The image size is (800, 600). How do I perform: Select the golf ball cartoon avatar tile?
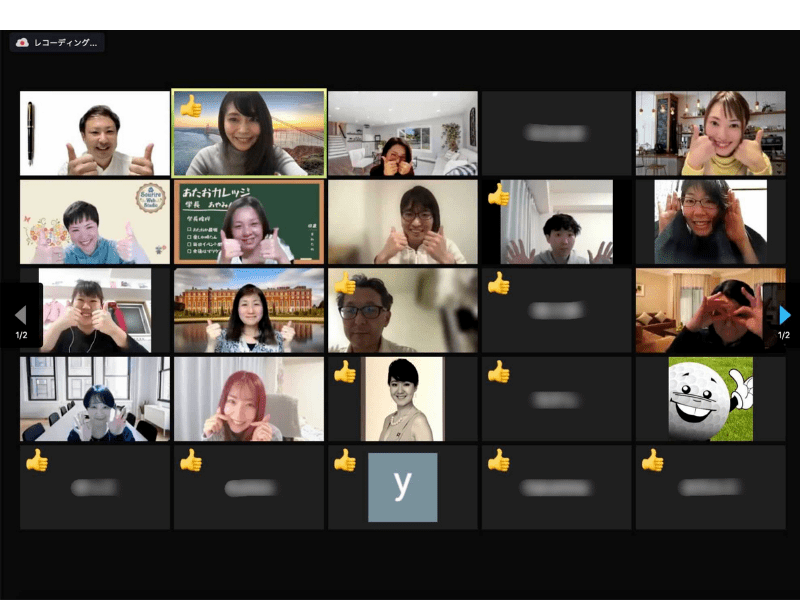pyautogui.click(x=710, y=398)
